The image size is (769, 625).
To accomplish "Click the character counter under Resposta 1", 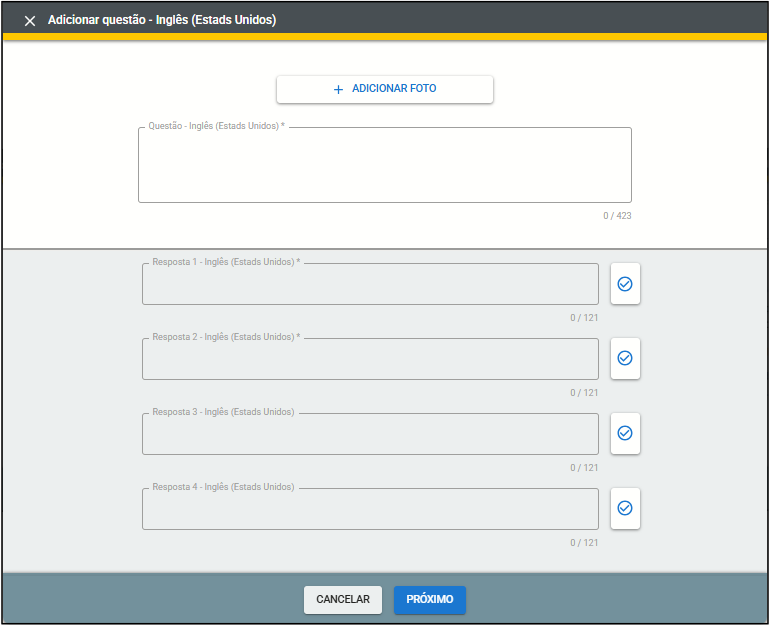I will [584, 318].
